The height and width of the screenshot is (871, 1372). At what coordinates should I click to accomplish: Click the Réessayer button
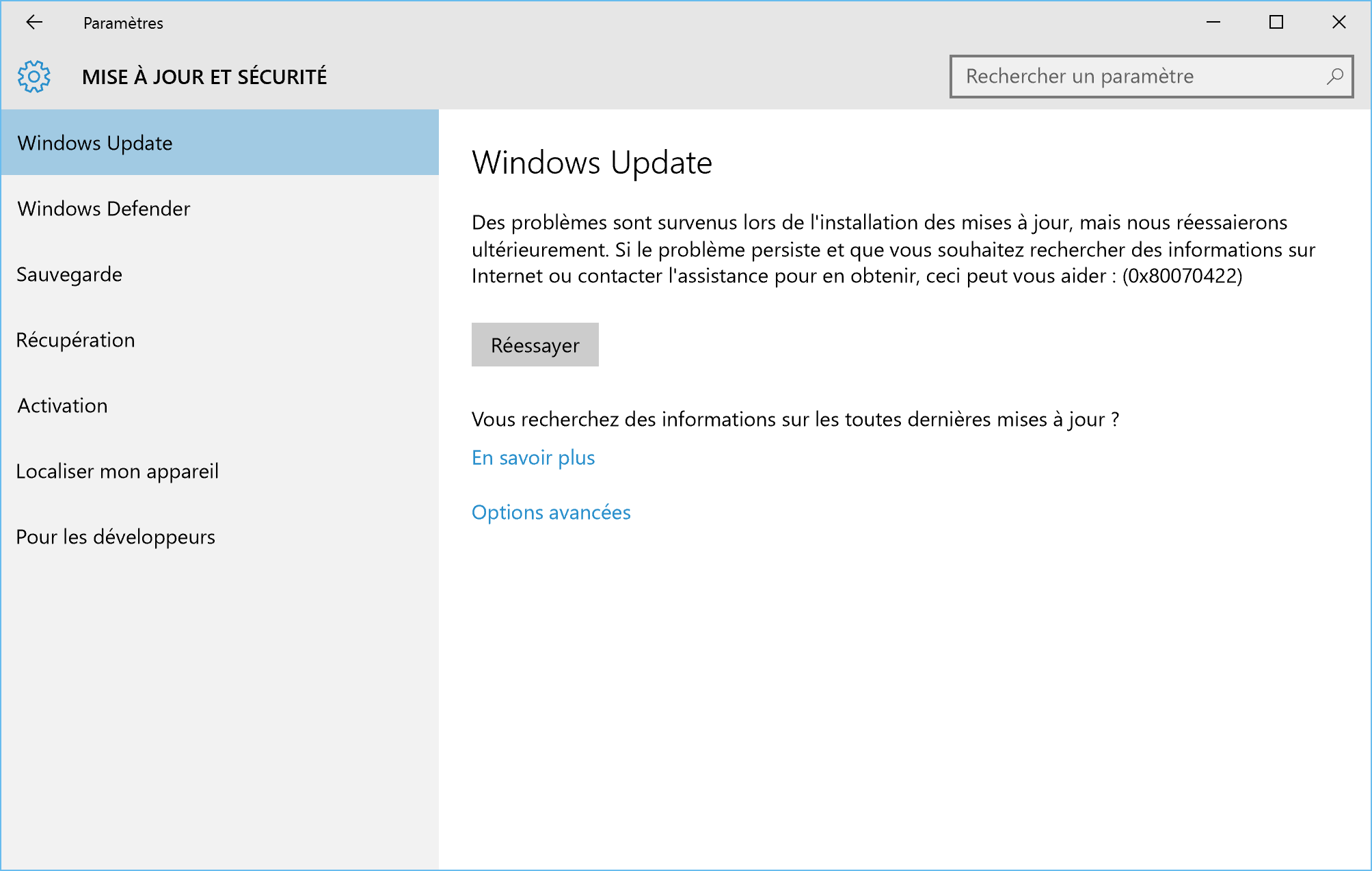click(x=535, y=345)
